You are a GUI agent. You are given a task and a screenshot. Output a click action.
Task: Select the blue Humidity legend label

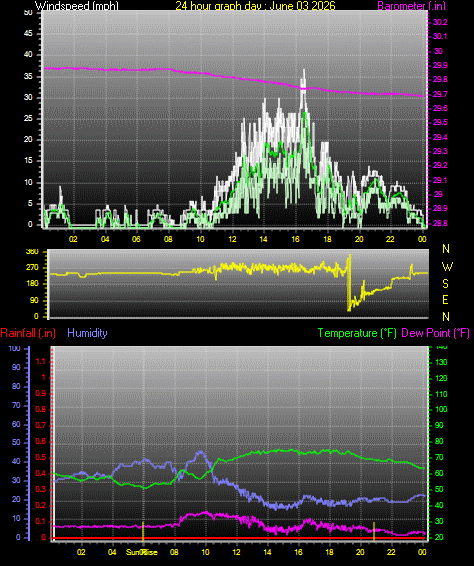coord(87,333)
